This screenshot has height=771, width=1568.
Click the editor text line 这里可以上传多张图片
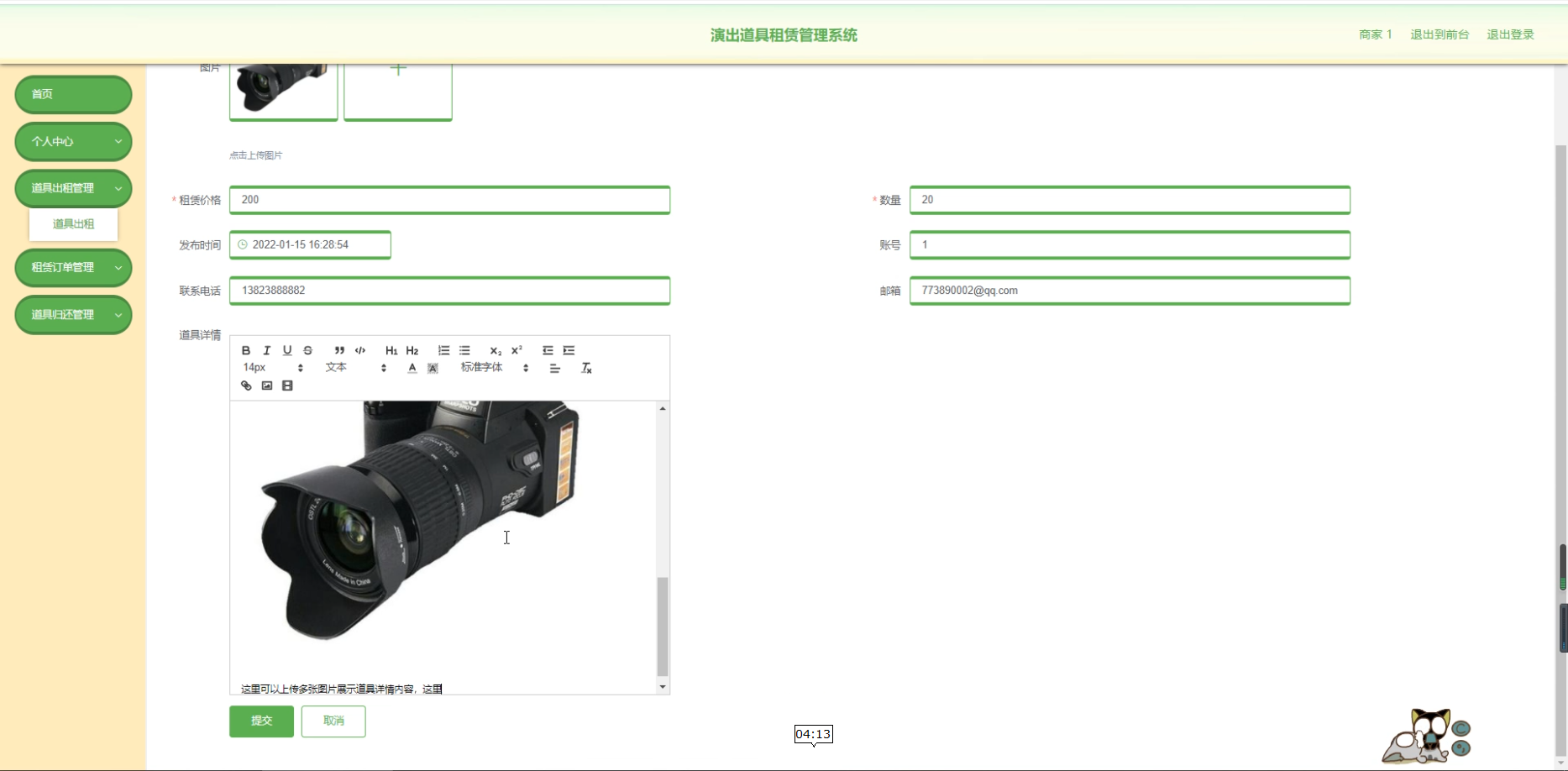click(x=342, y=689)
